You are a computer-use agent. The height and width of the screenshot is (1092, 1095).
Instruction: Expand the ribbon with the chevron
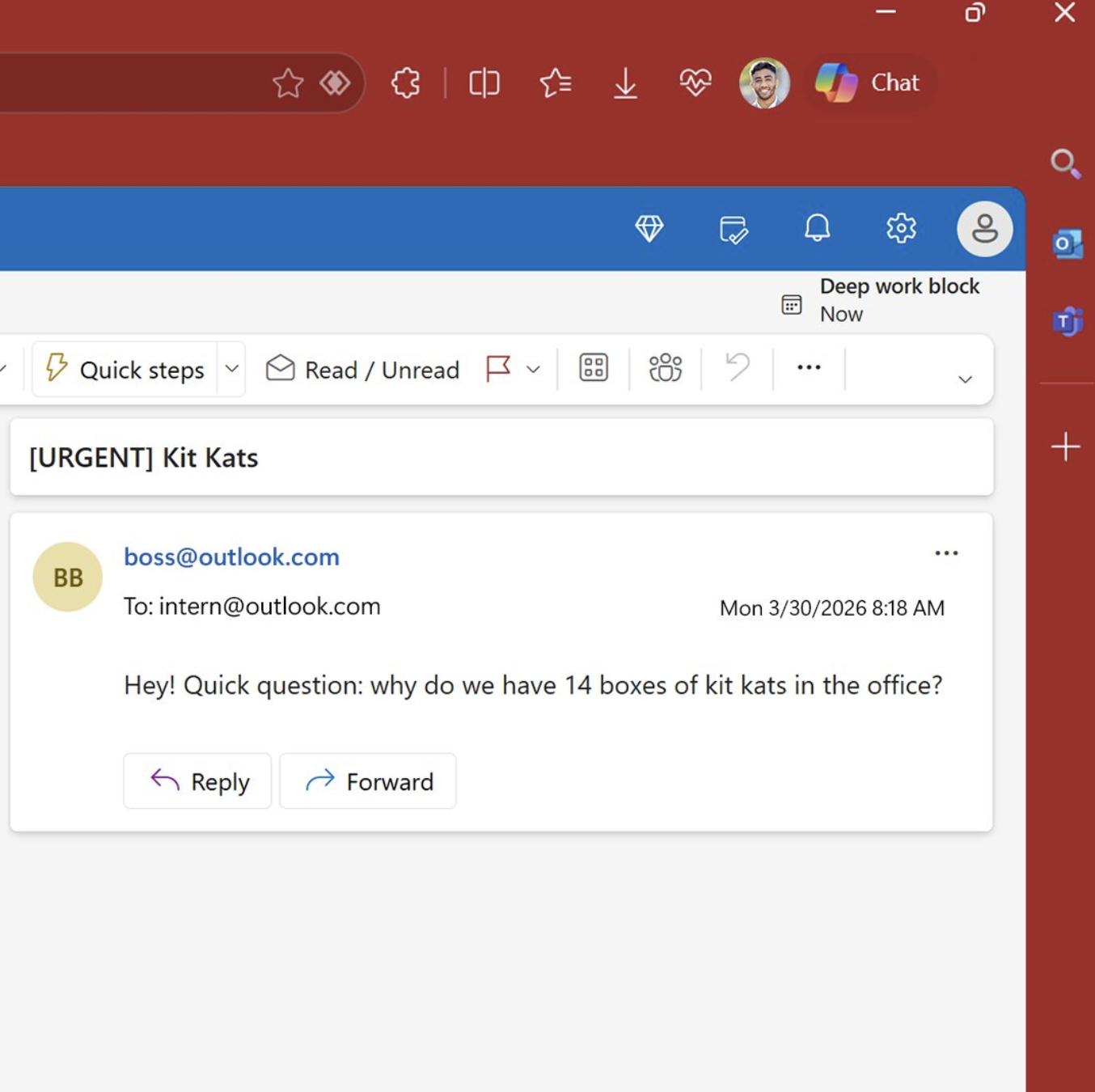965,379
